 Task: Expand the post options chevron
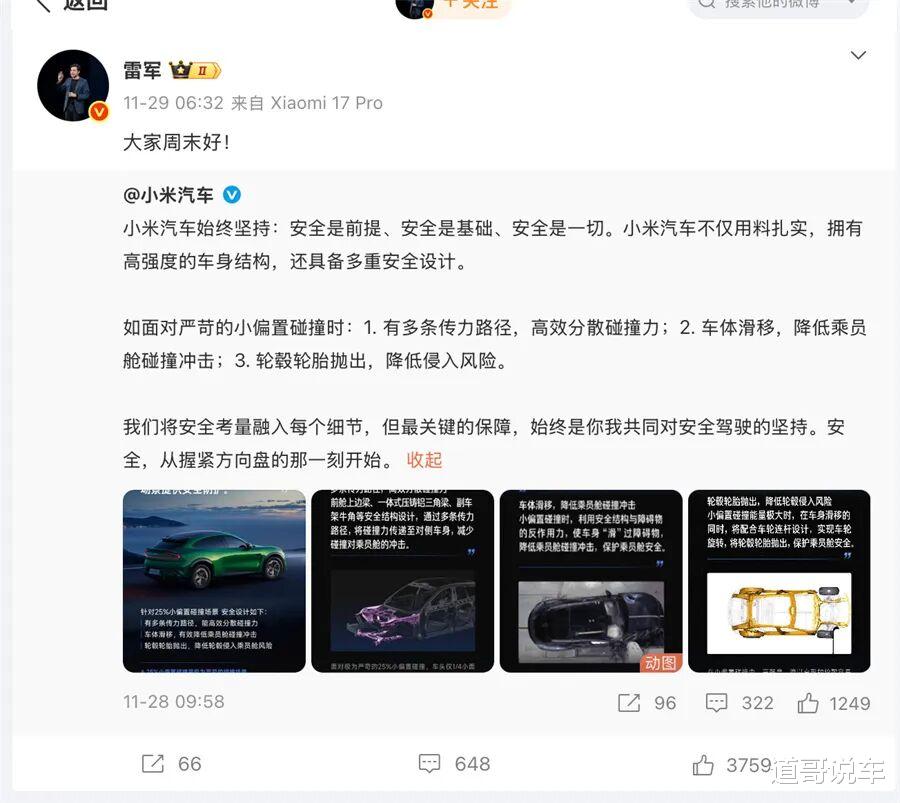[858, 56]
